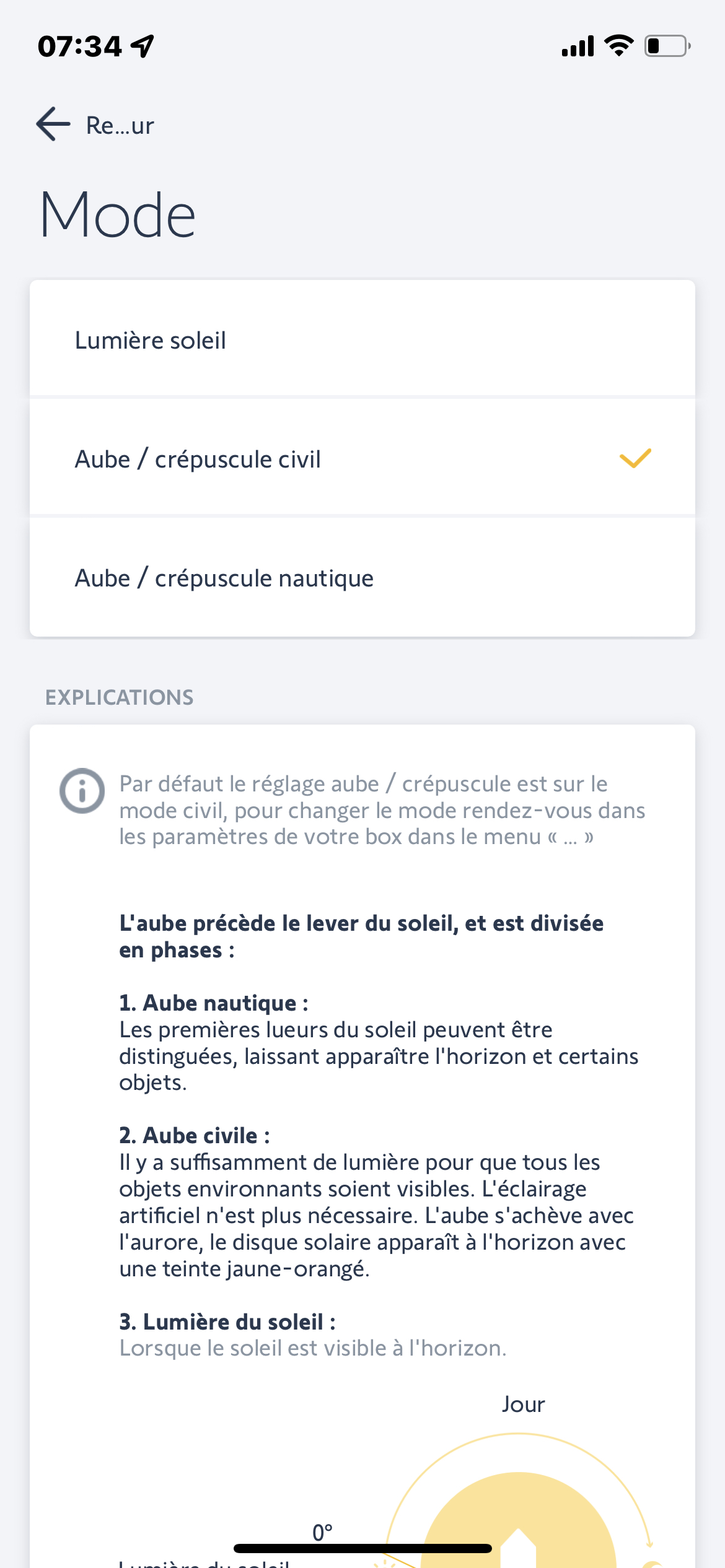The image size is (725, 1568).
Task: Tap the back arrow icon
Action: click(54, 124)
